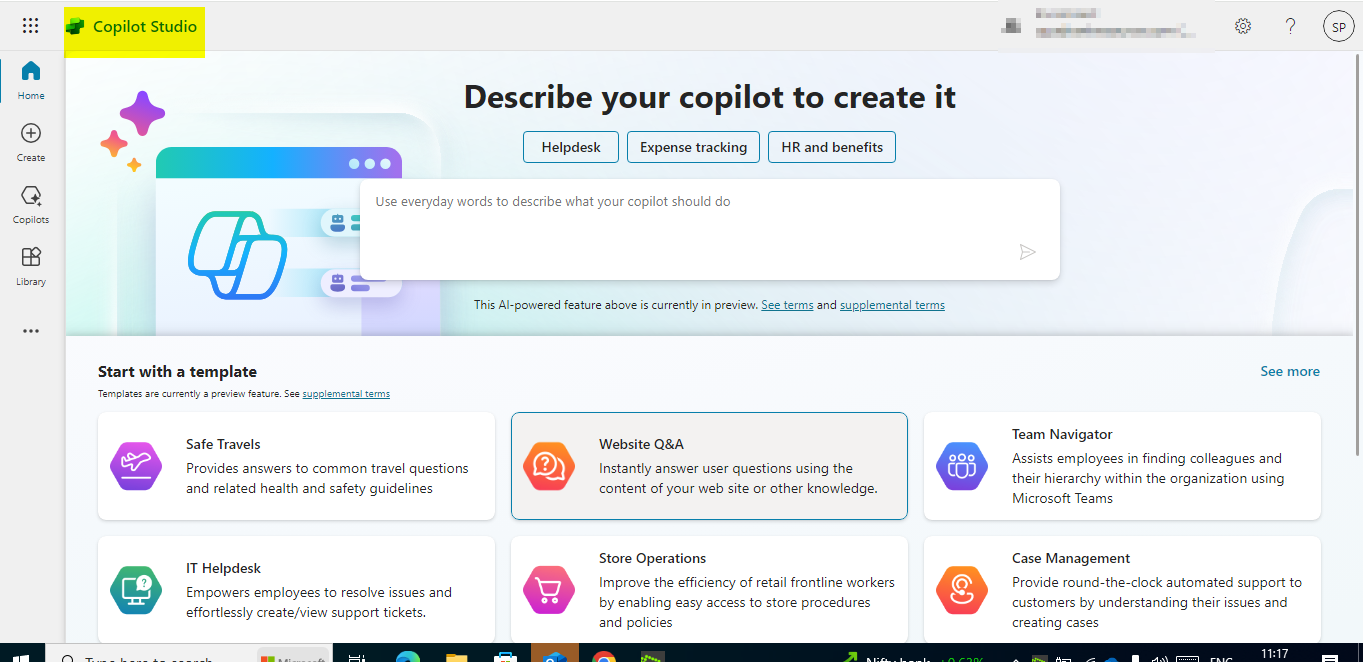Open Copilots in the left sidebar
The height and width of the screenshot is (662, 1363).
click(x=31, y=204)
